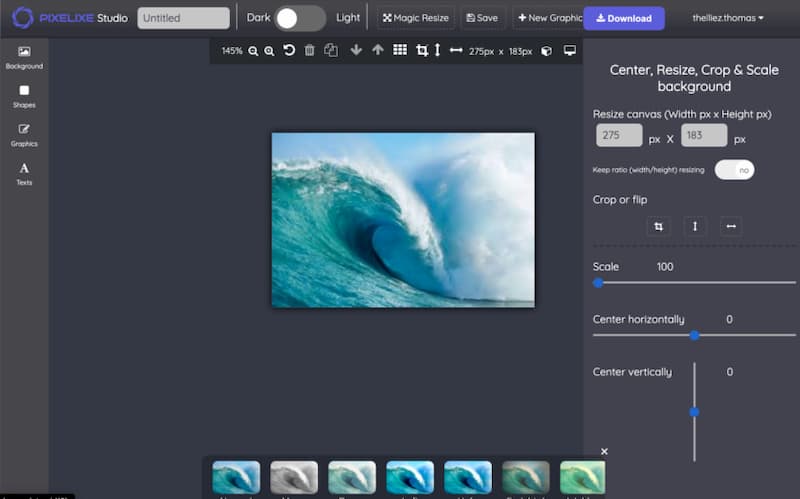Select the grayscale filter thumbnail
This screenshot has width=800, height=499.
(x=294, y=477)
